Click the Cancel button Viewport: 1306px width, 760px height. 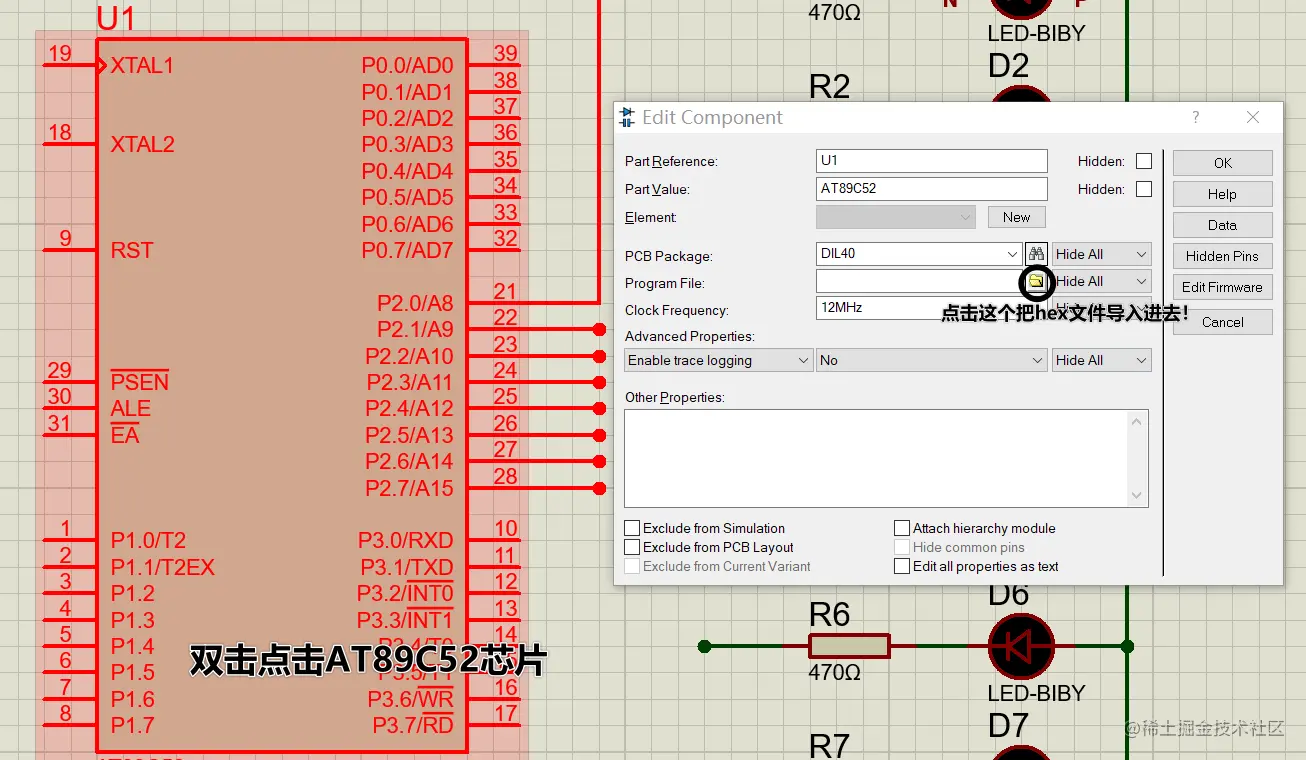[1223, 322]
